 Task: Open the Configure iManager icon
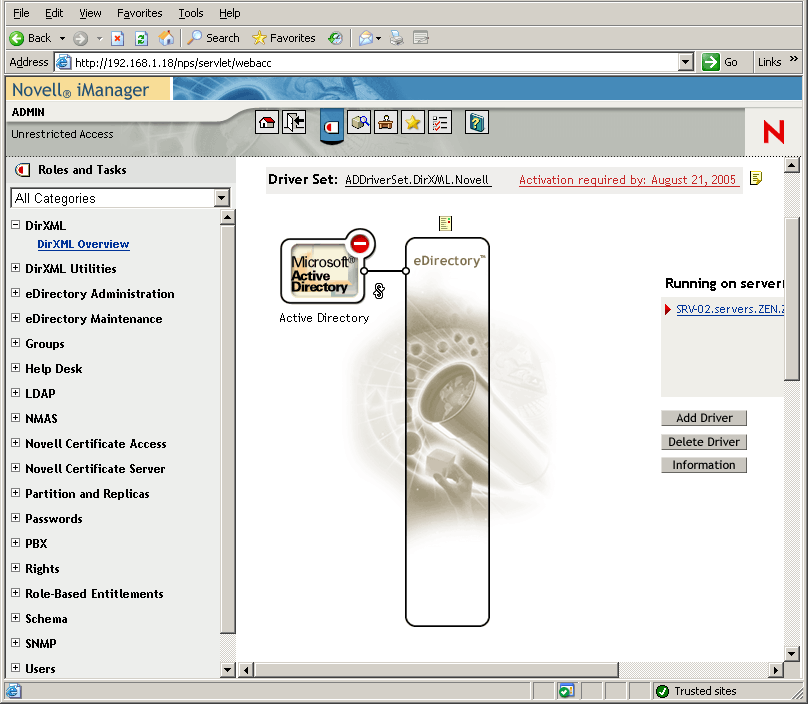[387, 122]
